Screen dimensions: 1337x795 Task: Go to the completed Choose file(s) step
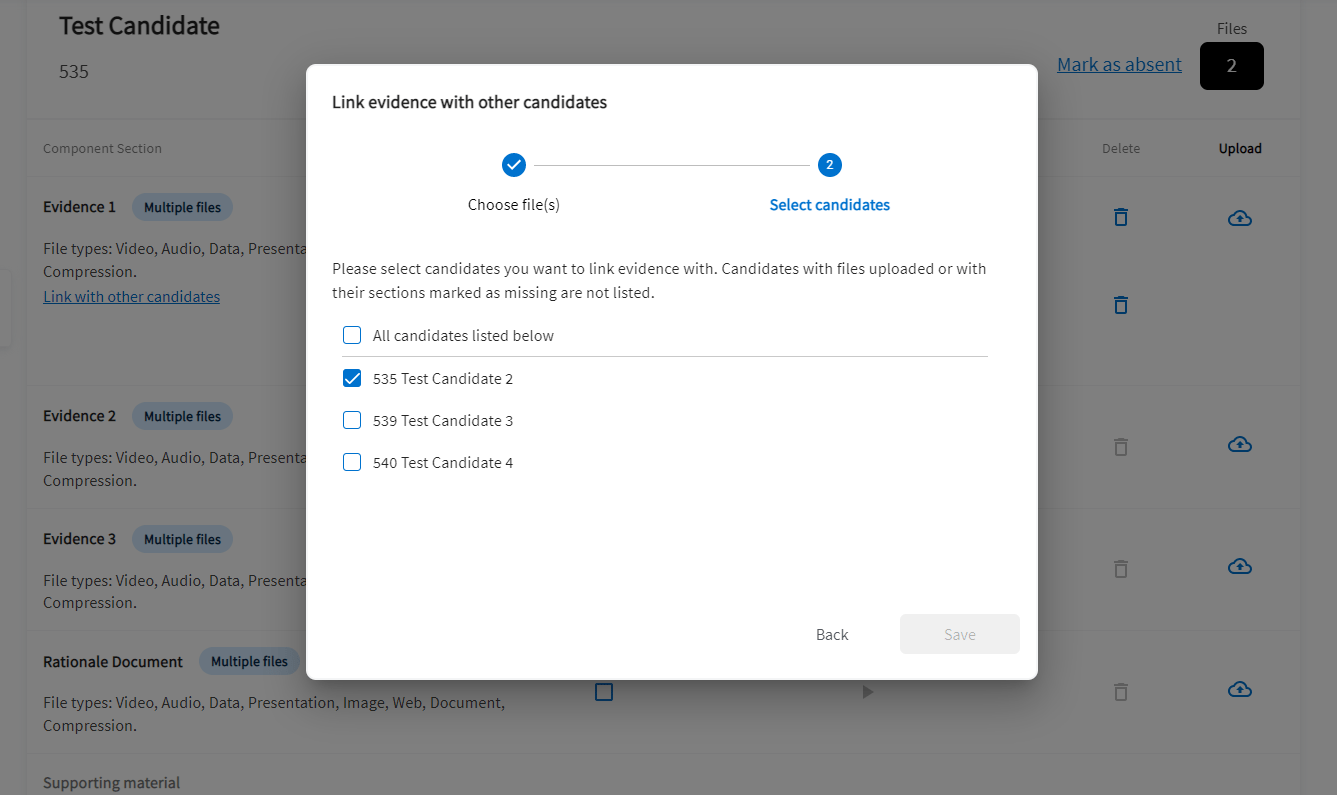click(x=514, y=165)
